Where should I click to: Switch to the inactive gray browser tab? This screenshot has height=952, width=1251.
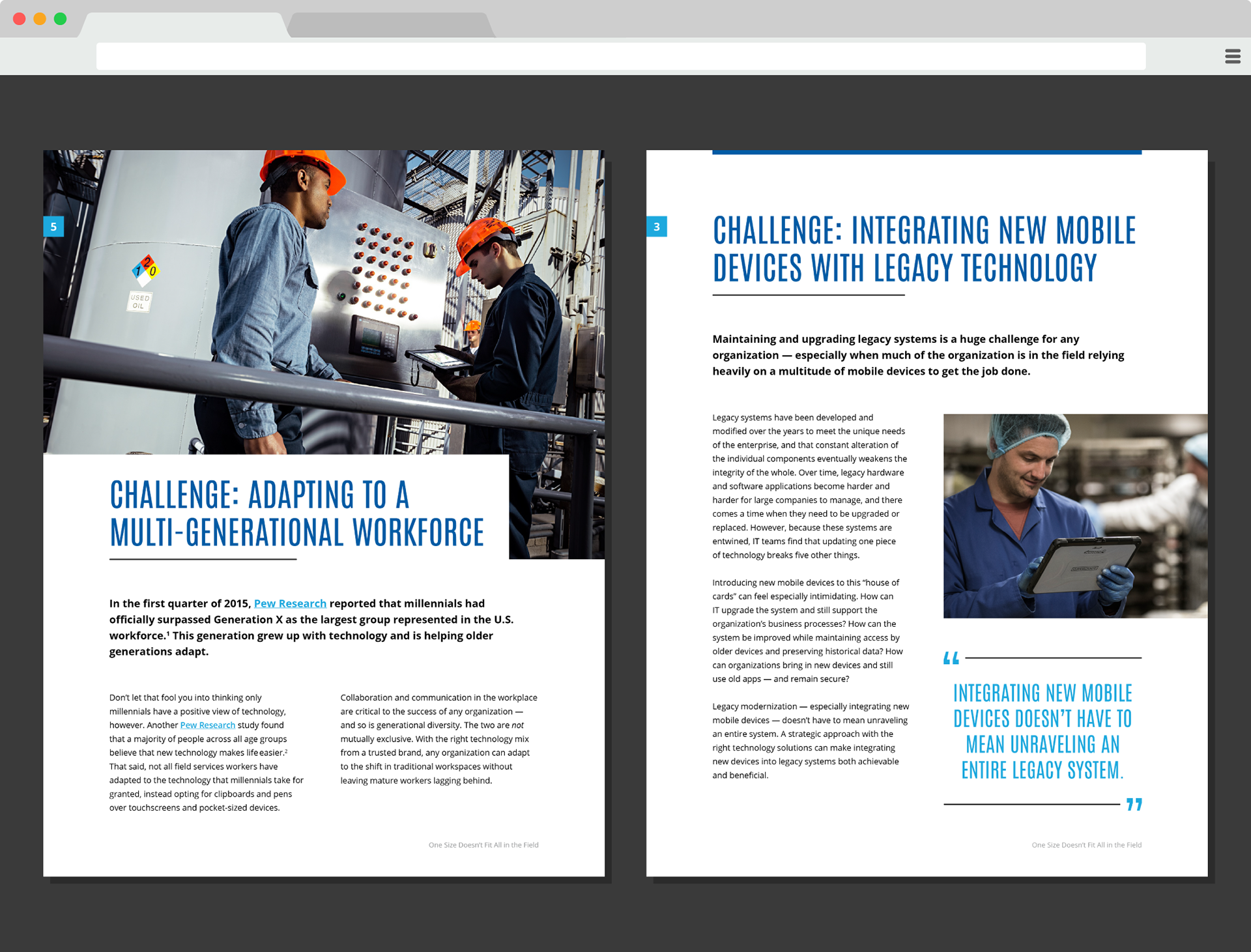click(x=390, y=25)
